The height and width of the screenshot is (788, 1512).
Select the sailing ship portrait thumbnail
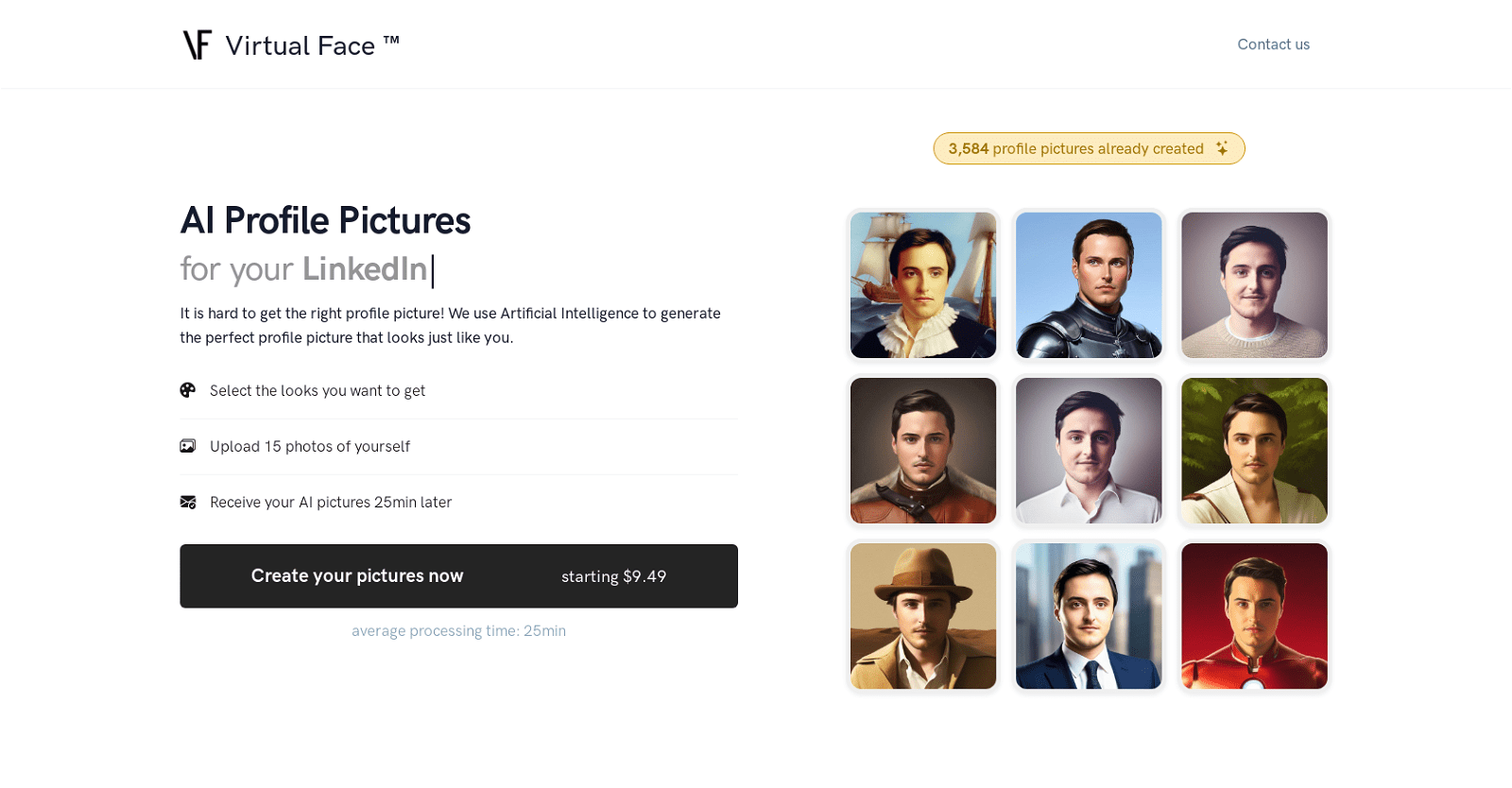click(923, 285)
